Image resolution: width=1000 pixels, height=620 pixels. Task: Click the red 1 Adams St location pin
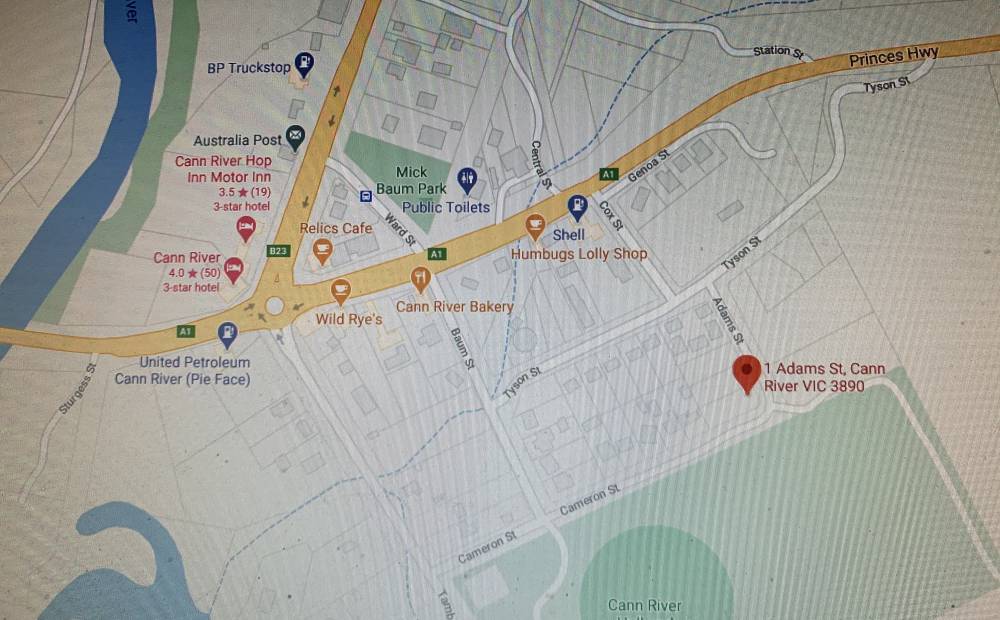(747, 374)
